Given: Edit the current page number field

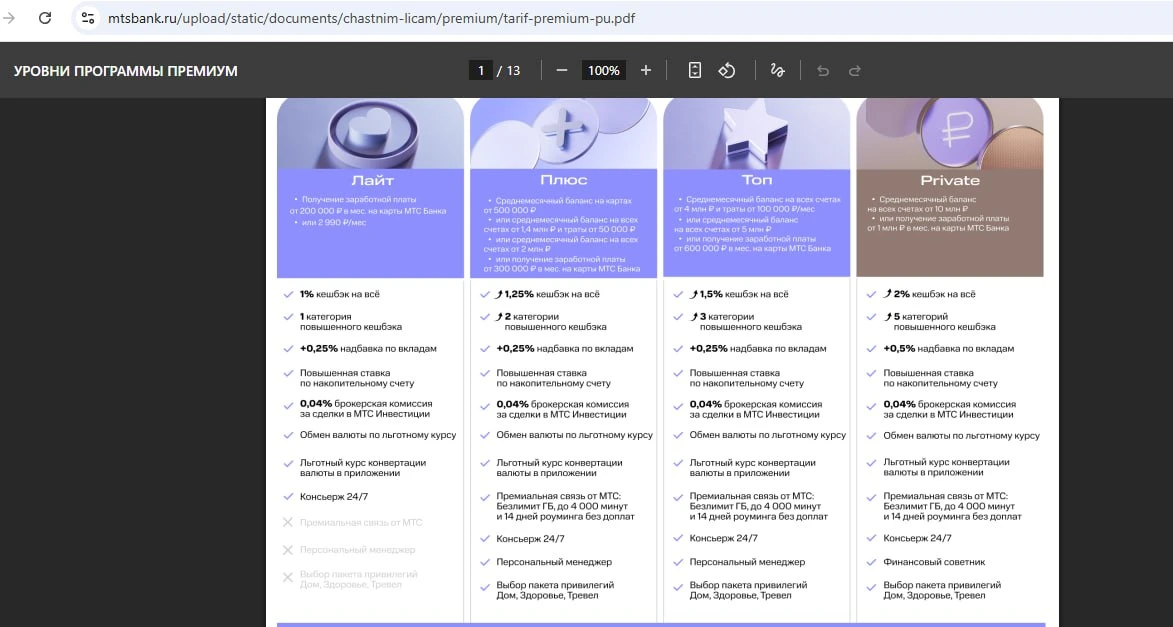Looking at the screenshot, I should [x=480, y=70].
